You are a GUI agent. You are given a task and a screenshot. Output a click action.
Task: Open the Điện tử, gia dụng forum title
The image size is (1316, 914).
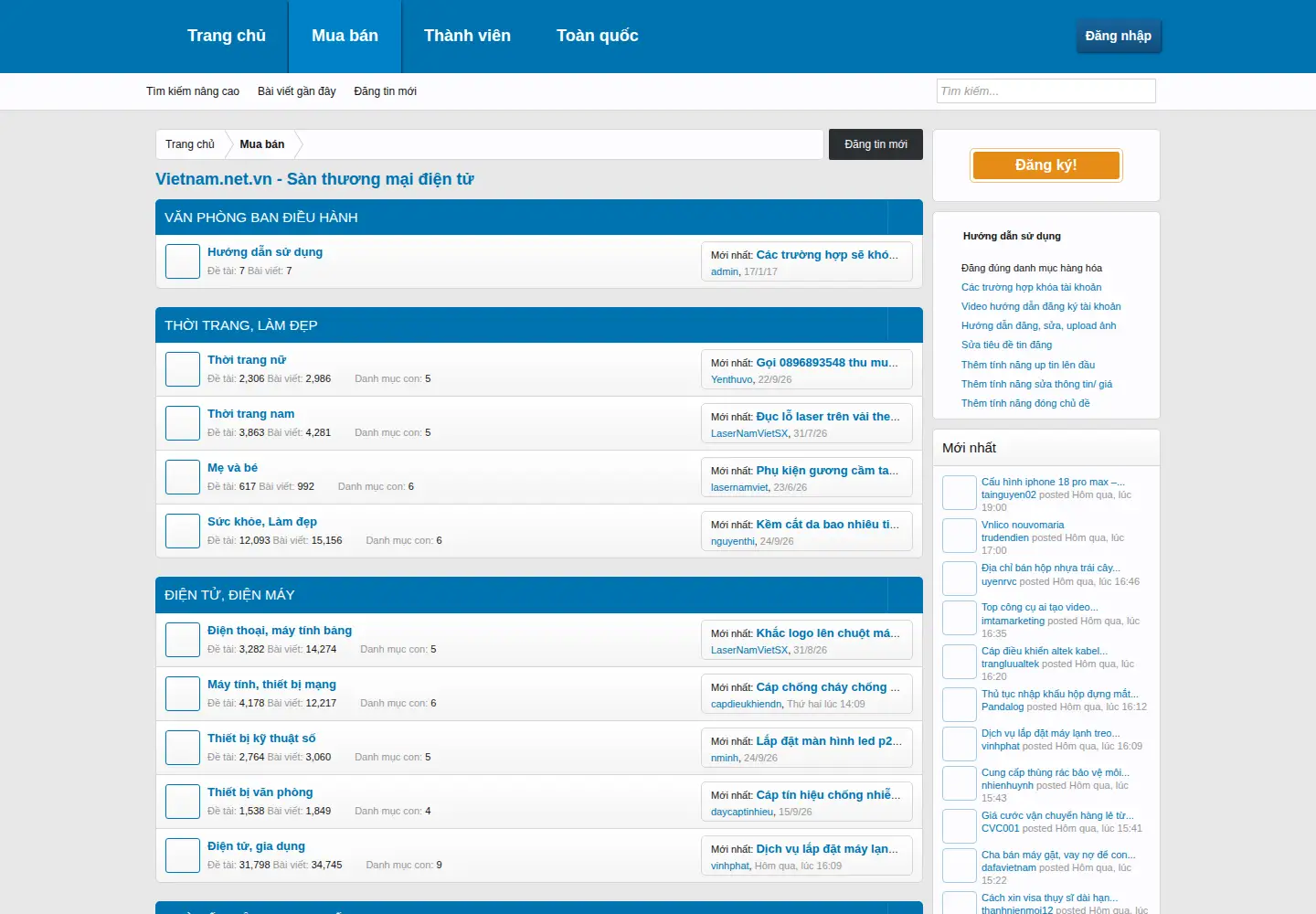(257, 846)
